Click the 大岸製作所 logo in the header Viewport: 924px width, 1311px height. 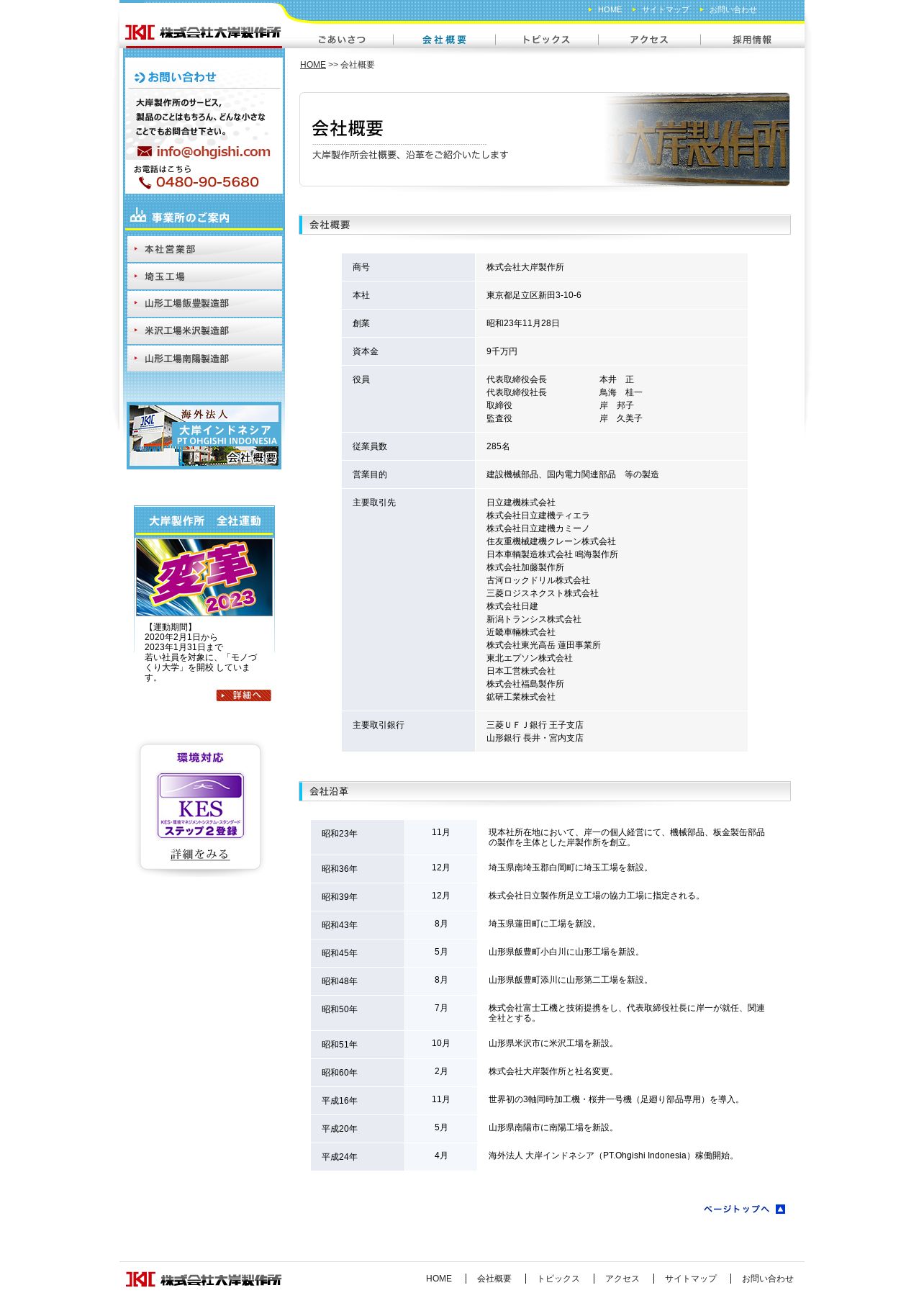(203, 32)
